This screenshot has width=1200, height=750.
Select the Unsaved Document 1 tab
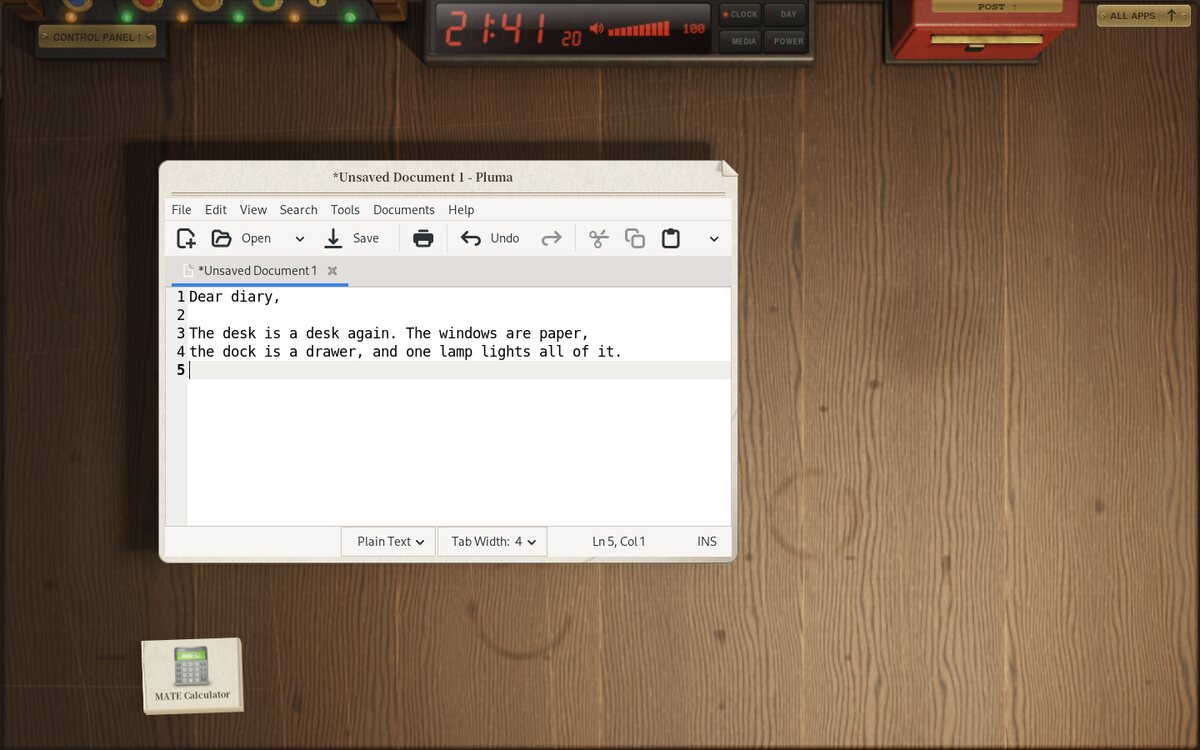coord(257,270)
